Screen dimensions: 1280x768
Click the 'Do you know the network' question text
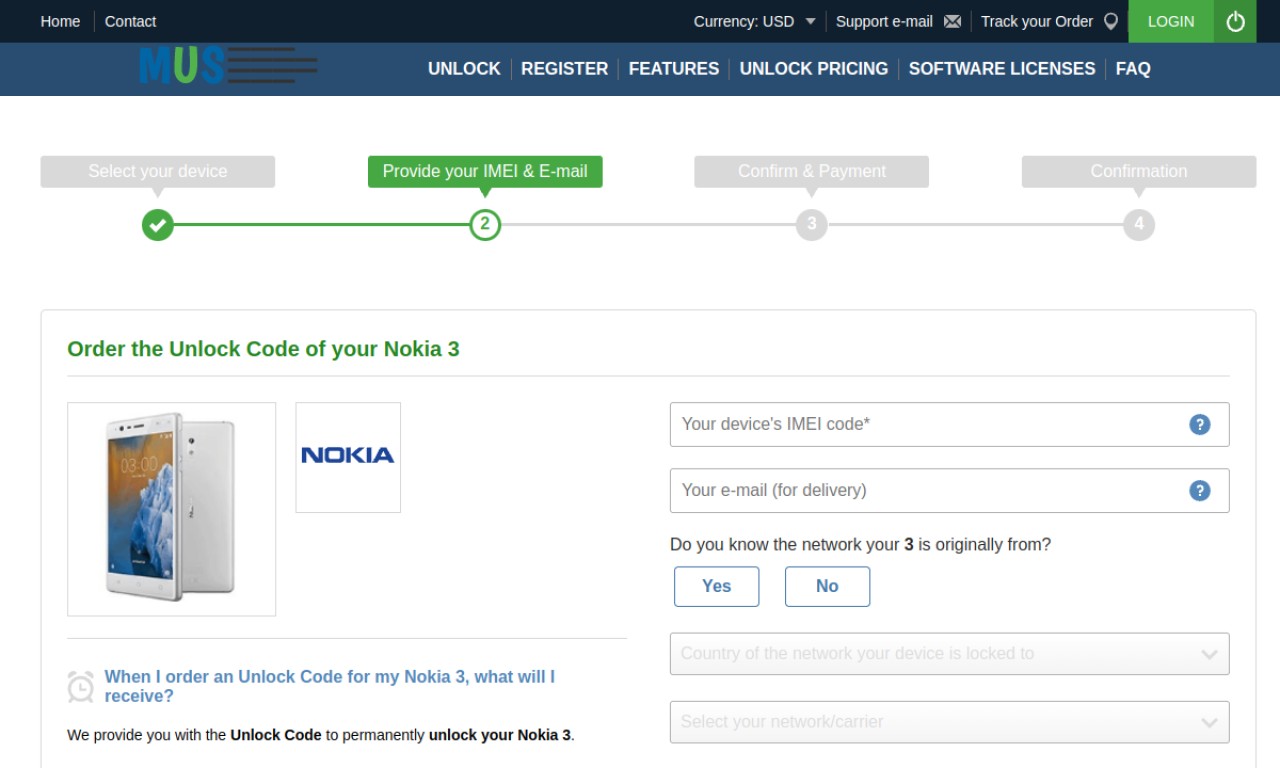click(x=860, y=545)
